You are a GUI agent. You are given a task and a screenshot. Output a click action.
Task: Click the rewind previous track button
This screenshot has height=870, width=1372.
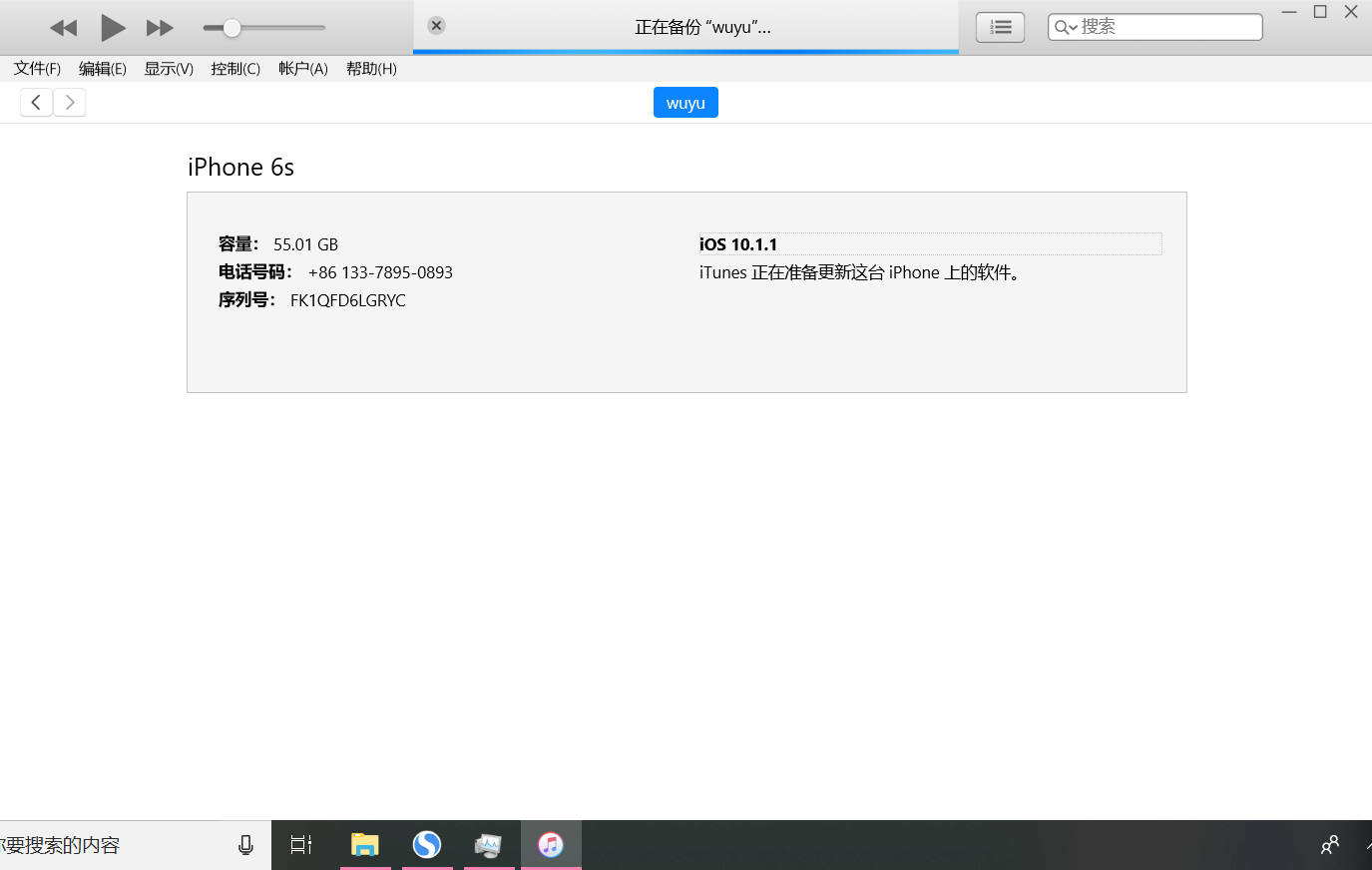[63, 28]
